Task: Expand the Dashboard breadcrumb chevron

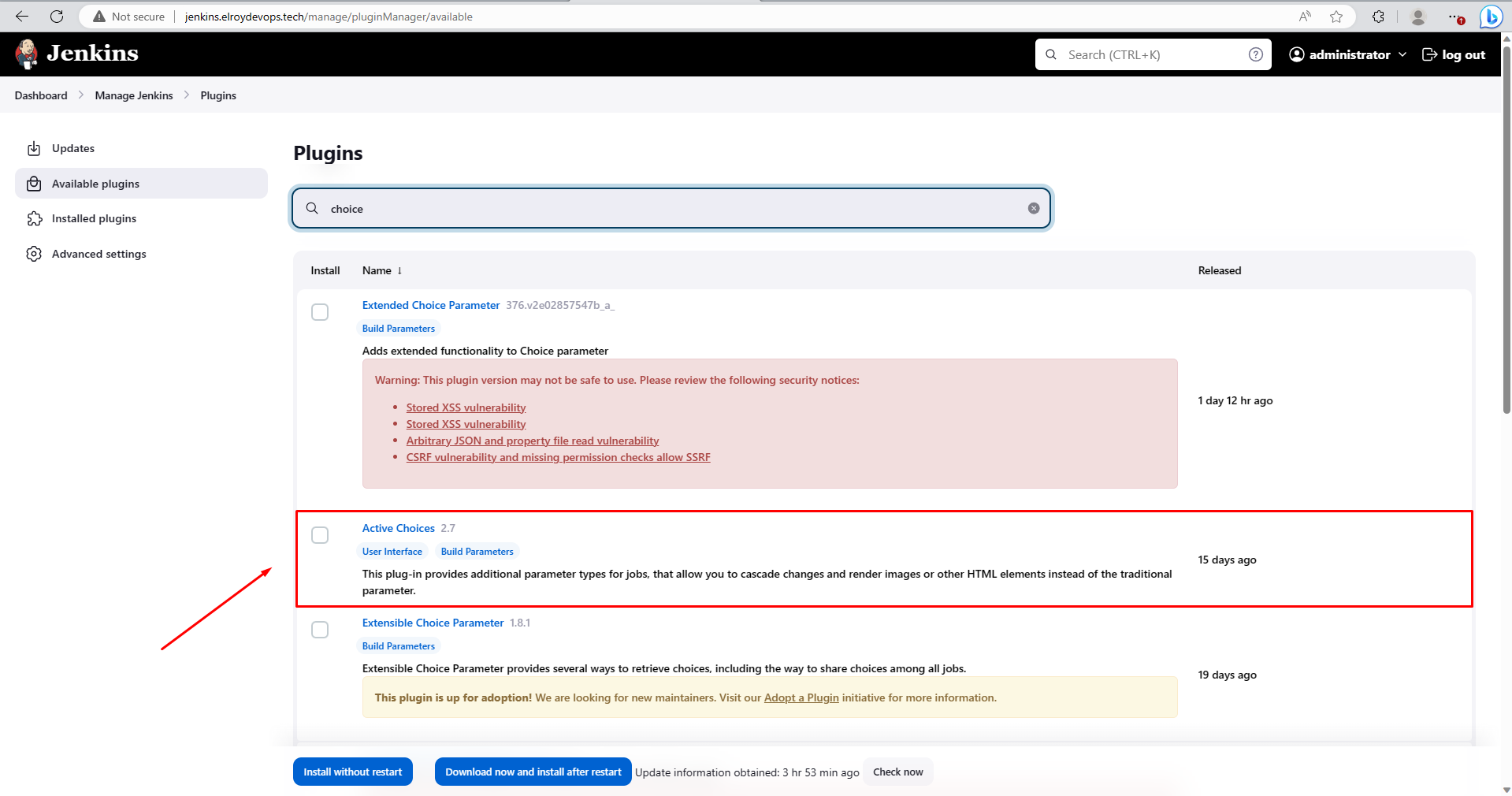Action: click(80, 95)
